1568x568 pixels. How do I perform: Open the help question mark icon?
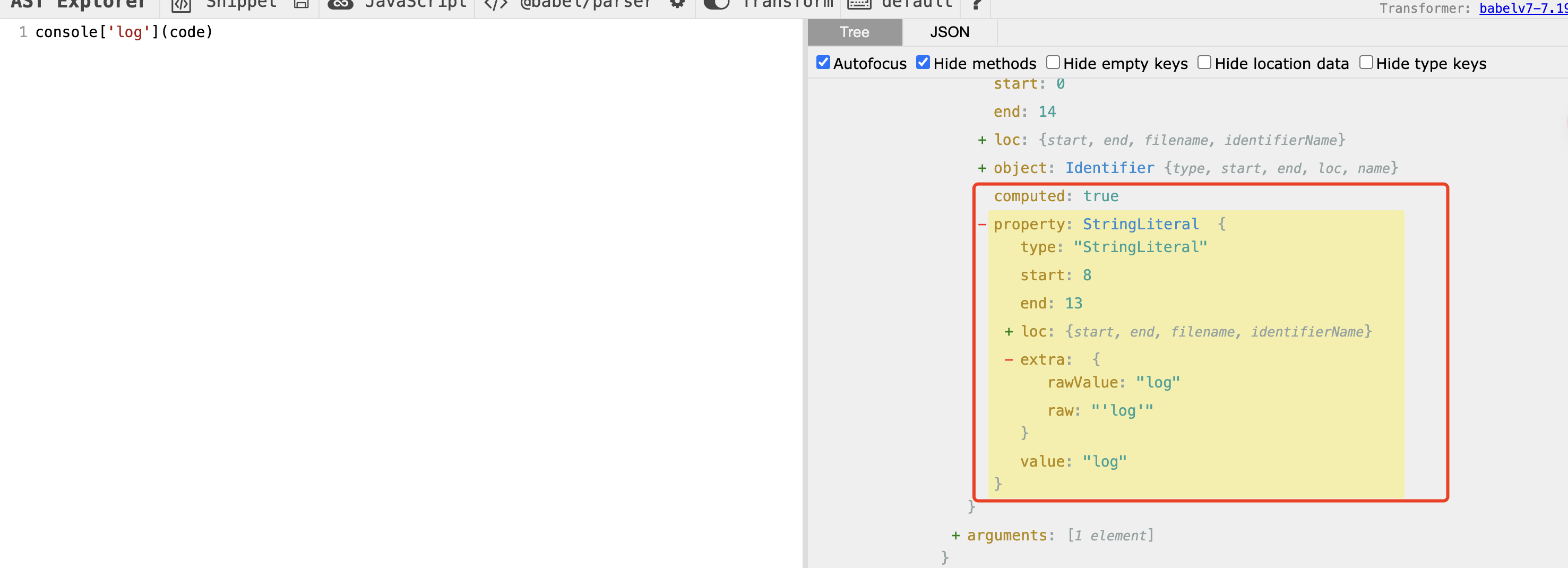tap(976, 5)
